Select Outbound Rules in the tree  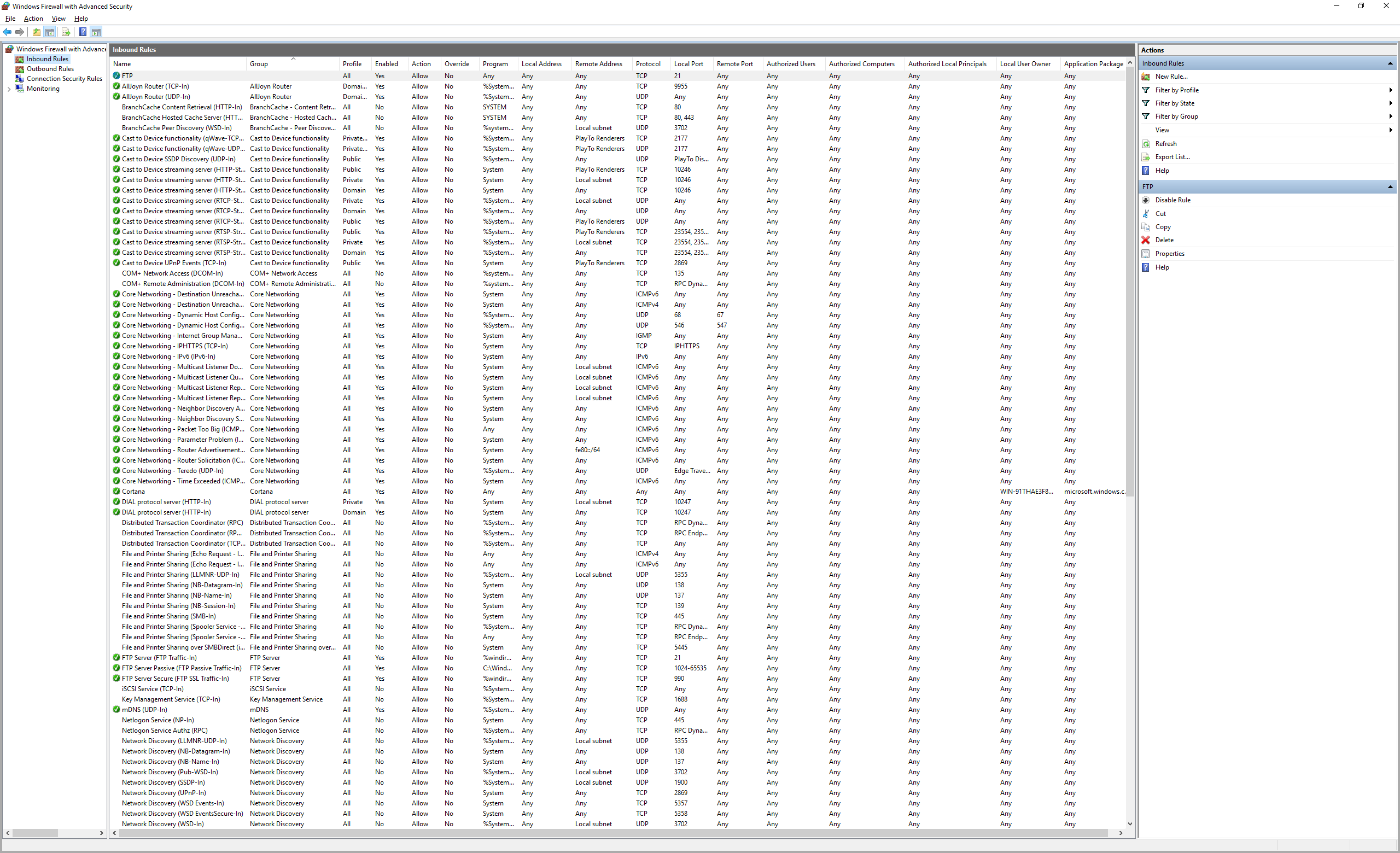point(50,69)
